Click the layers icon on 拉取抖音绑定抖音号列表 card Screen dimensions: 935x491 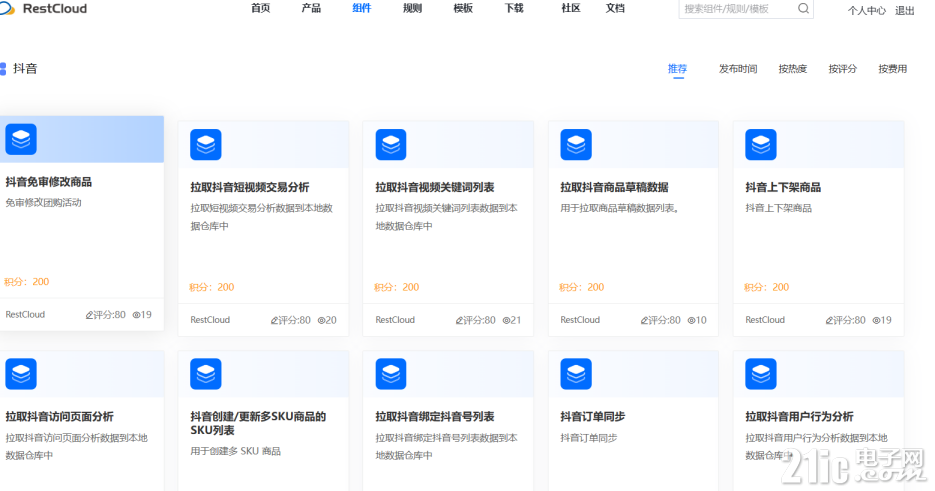(391, 374)
